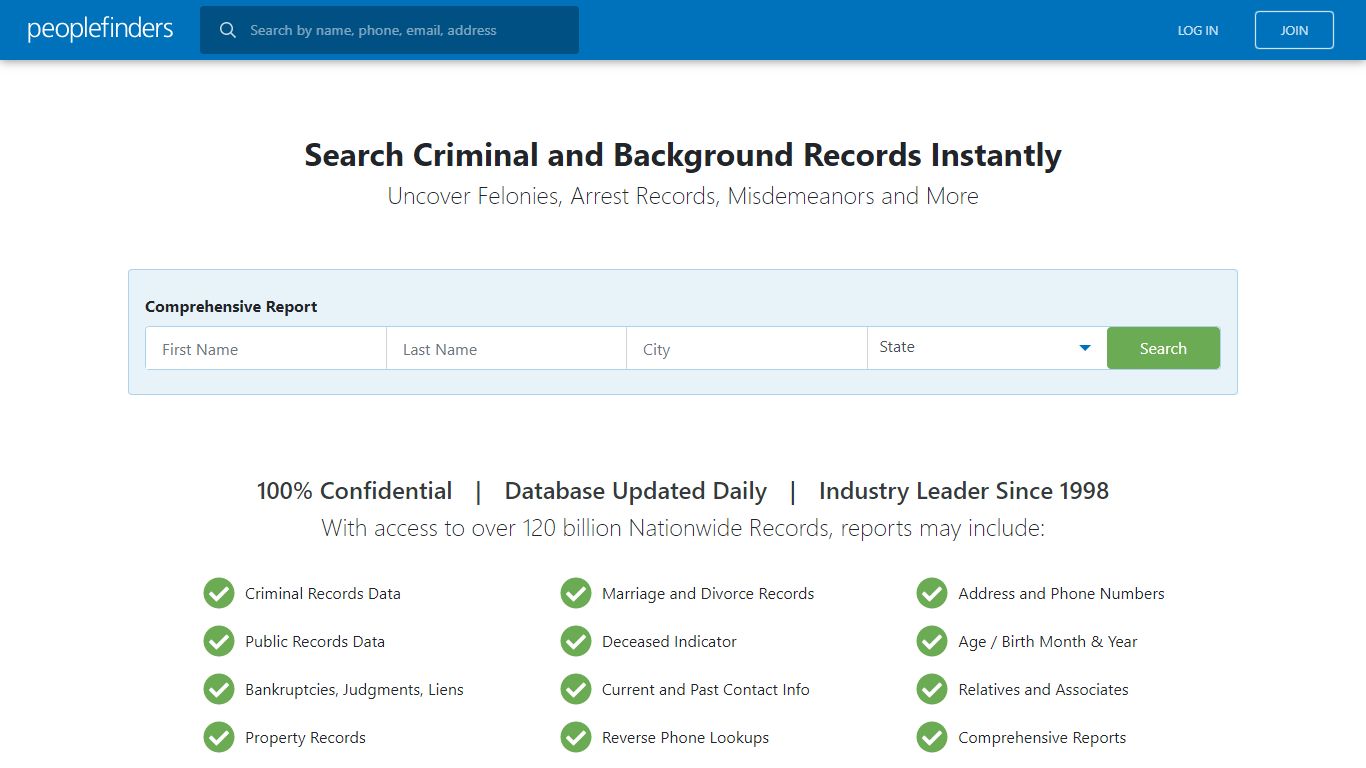1366x768 pixels.
Task: Click the checkmark beside Comprehensive Reports
Action: coord(932,737)
